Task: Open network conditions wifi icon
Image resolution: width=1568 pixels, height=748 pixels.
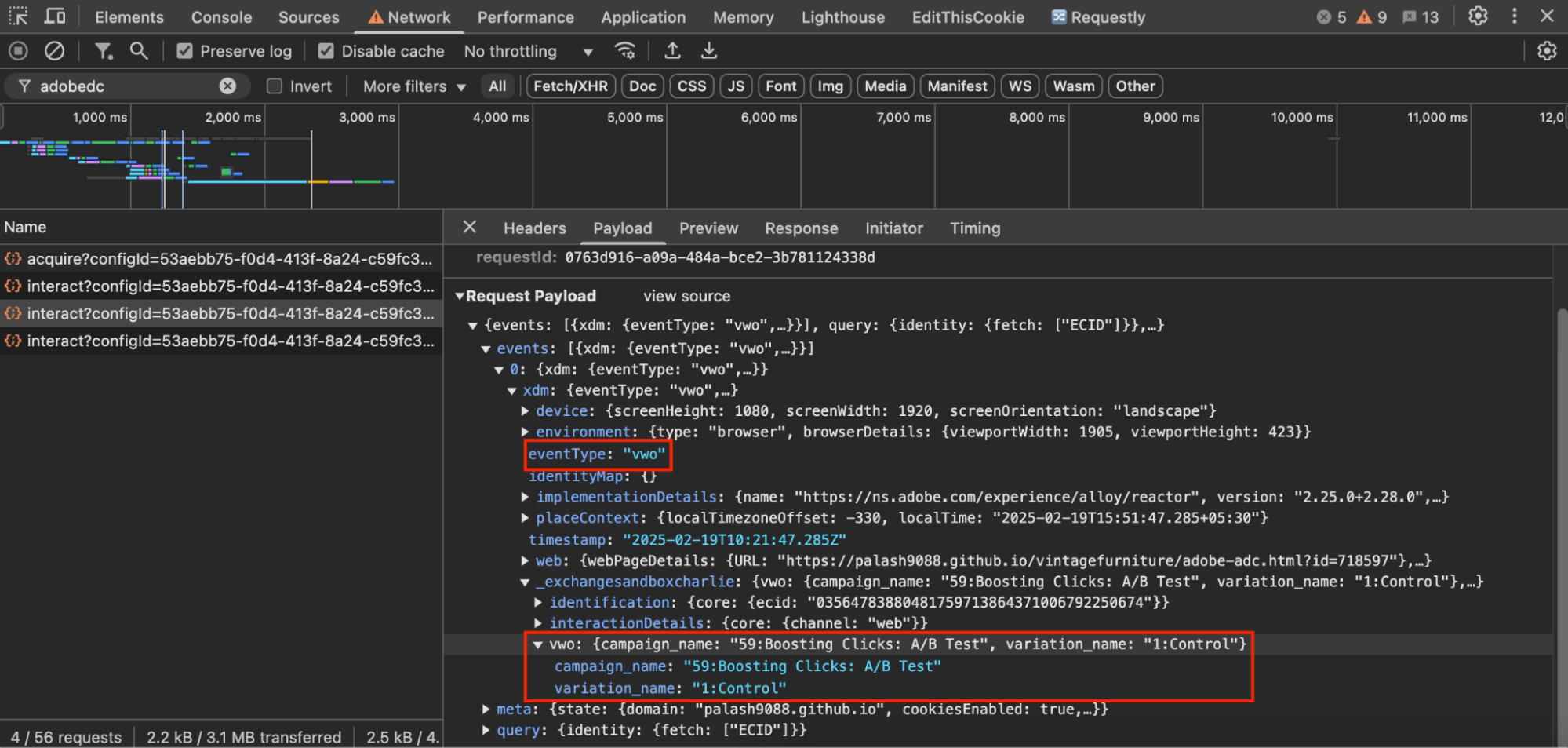Action: pos(624,51)
